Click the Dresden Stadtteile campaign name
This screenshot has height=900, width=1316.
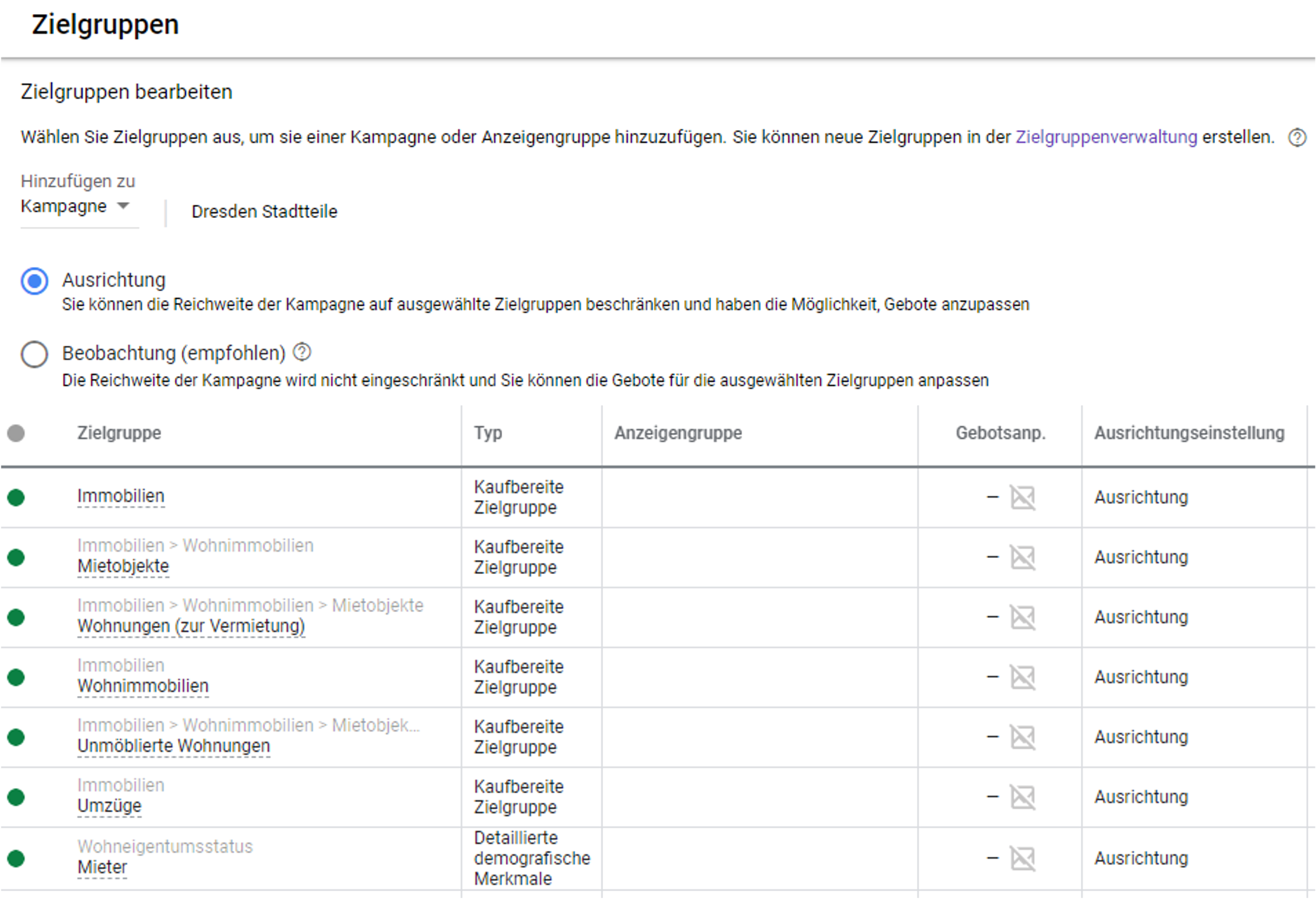(x=264, y=212)
